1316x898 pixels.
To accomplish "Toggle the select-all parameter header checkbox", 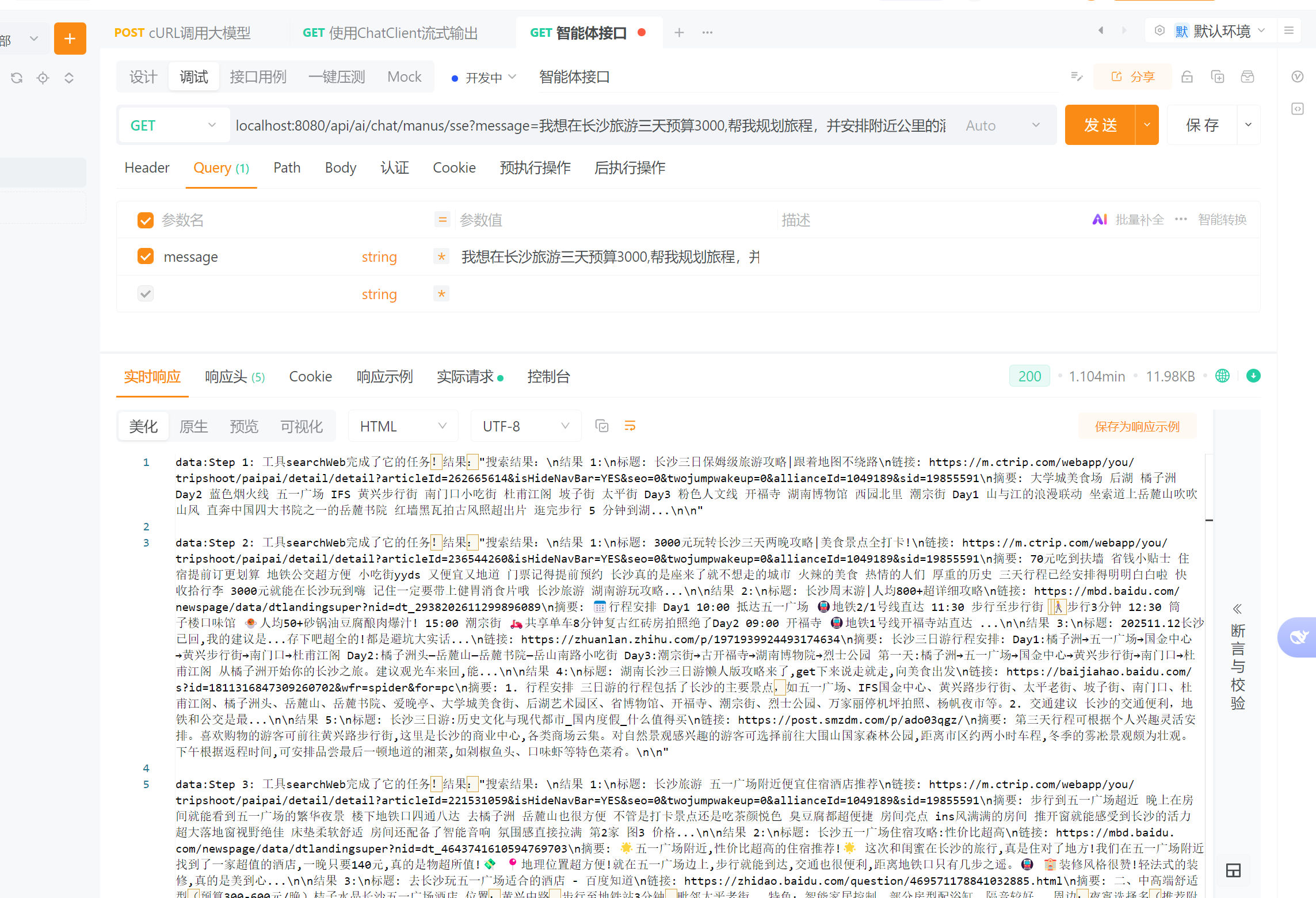I will 146,220.
